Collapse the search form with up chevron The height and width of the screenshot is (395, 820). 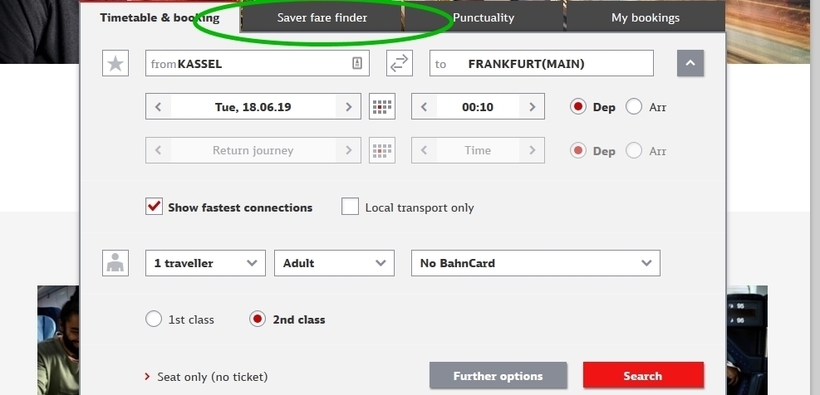point(690,63)
